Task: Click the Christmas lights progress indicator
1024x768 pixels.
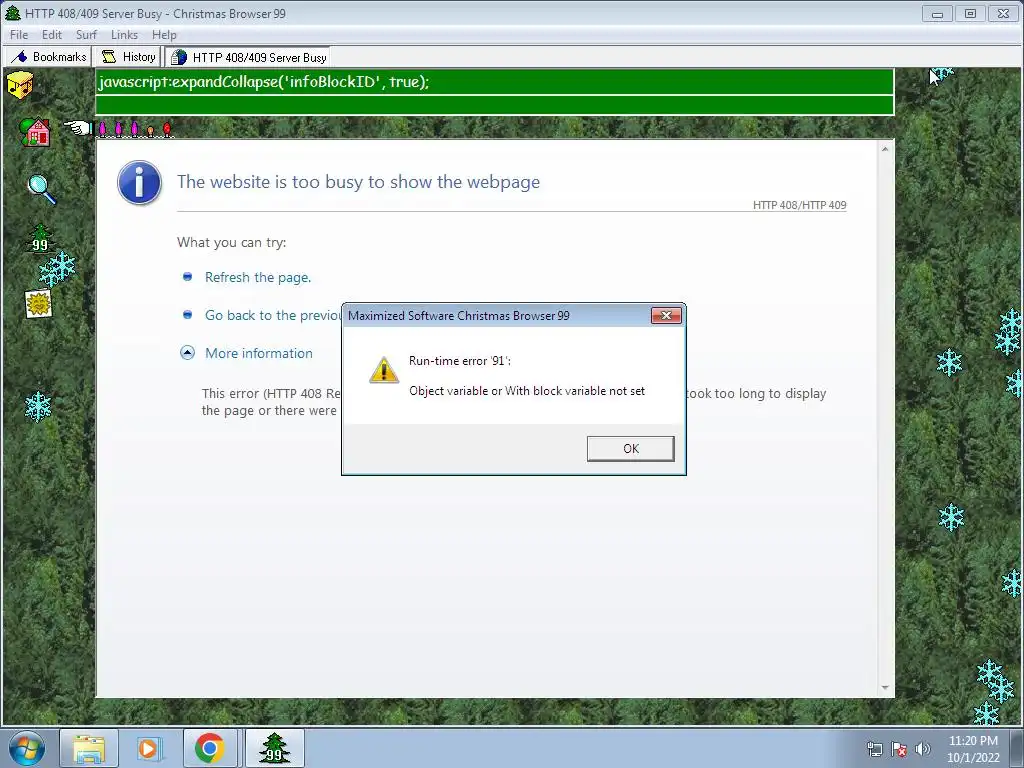Action: 135,129
